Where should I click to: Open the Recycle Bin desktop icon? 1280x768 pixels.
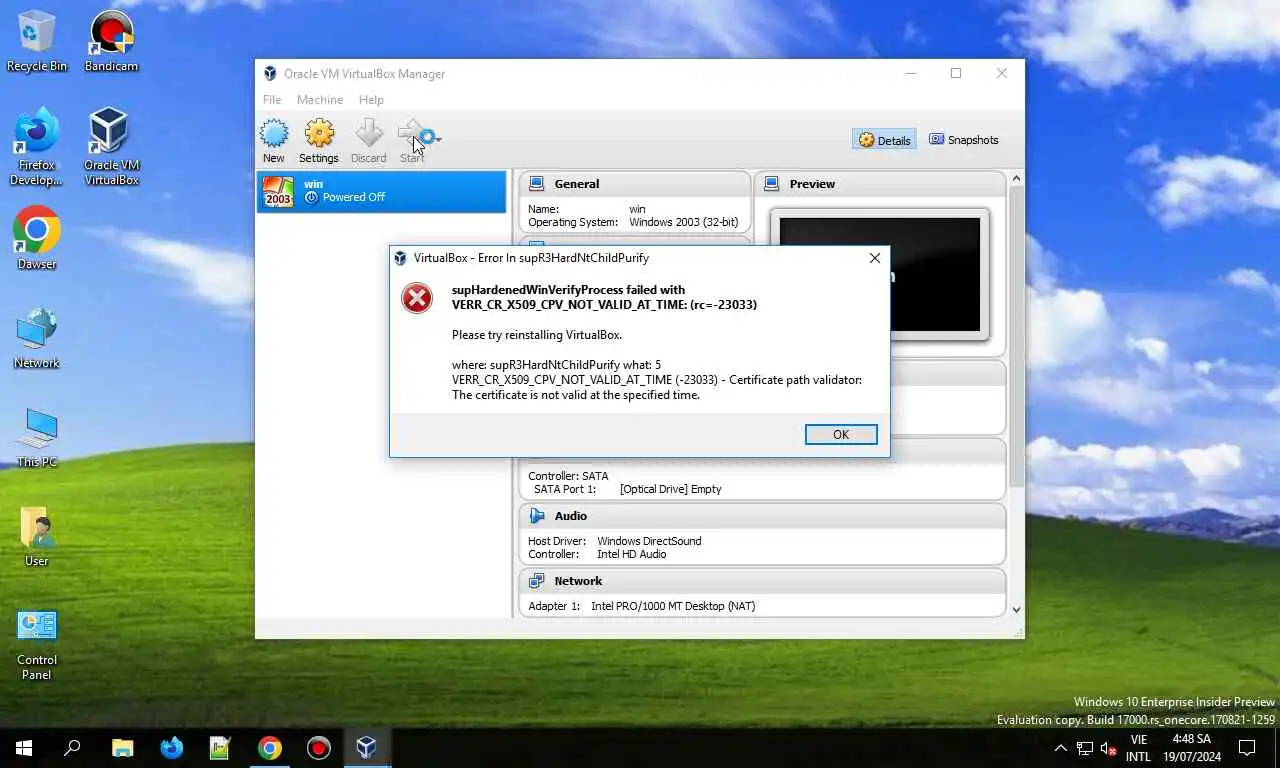[37, 41]
